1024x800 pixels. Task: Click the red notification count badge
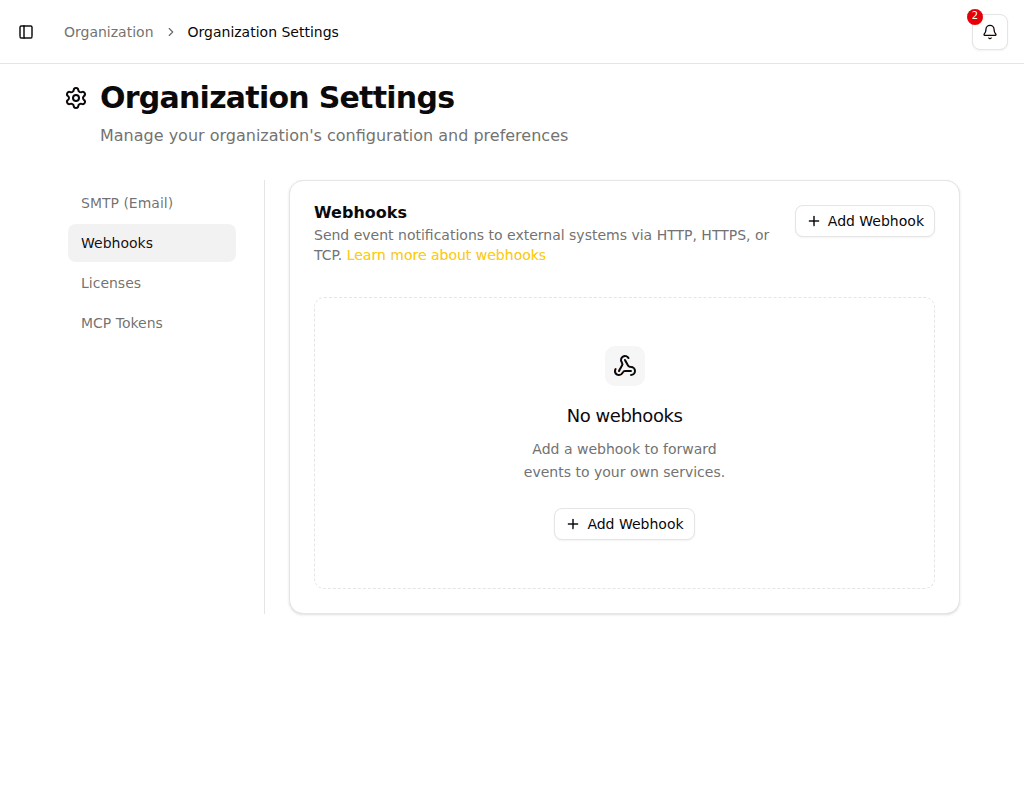tap(974, 16)
